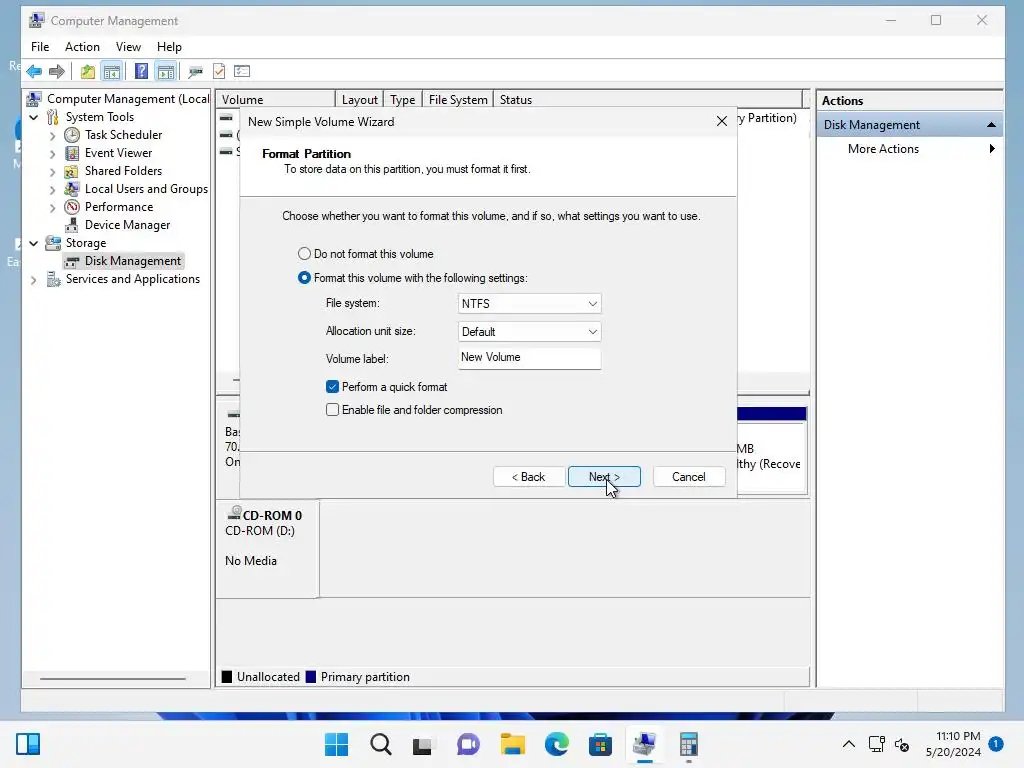Open Allocation unit size dropdown
1024x768 pixels.
click(530, 332)
